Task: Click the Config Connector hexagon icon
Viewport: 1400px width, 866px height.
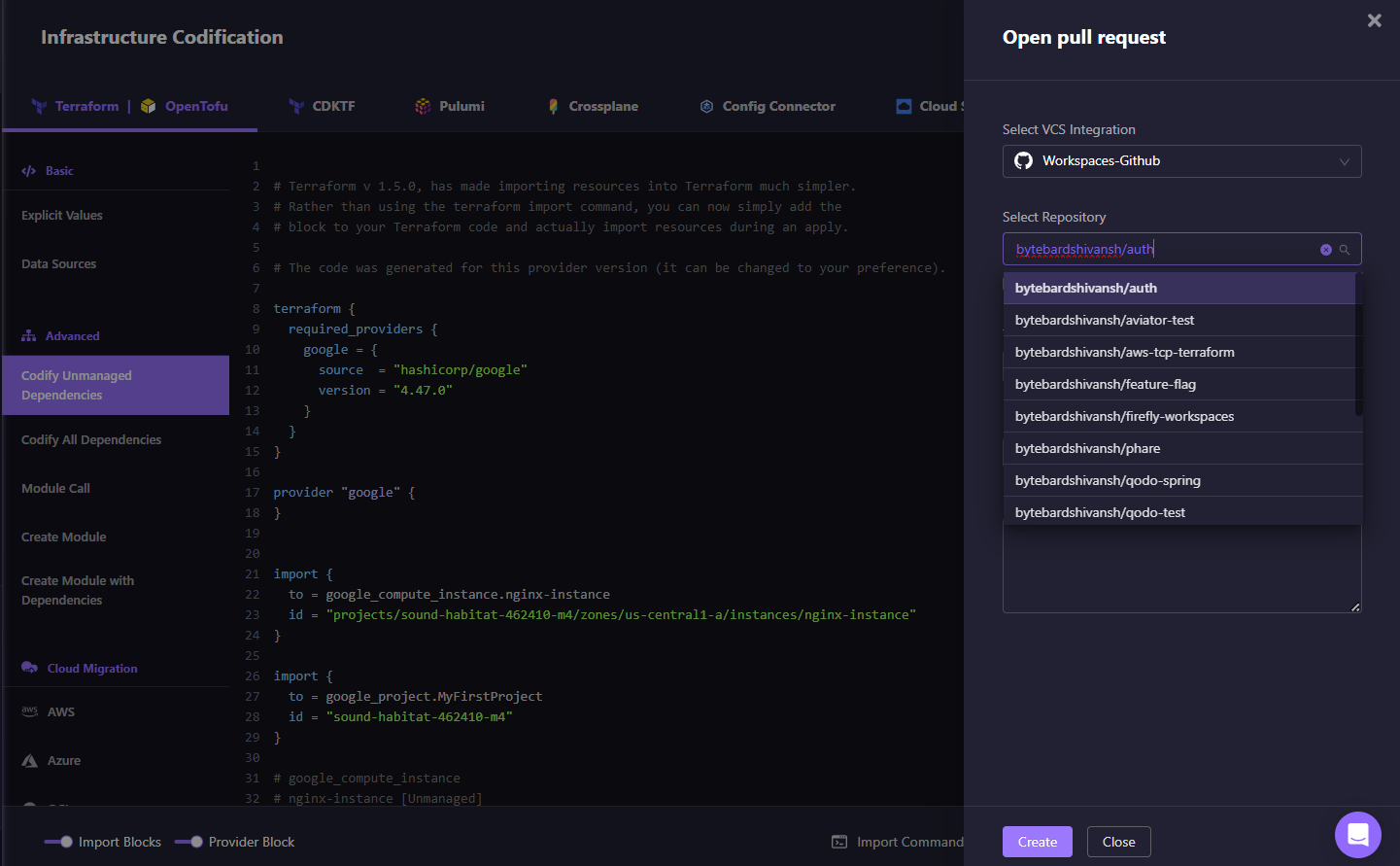Action: (707, 106)
